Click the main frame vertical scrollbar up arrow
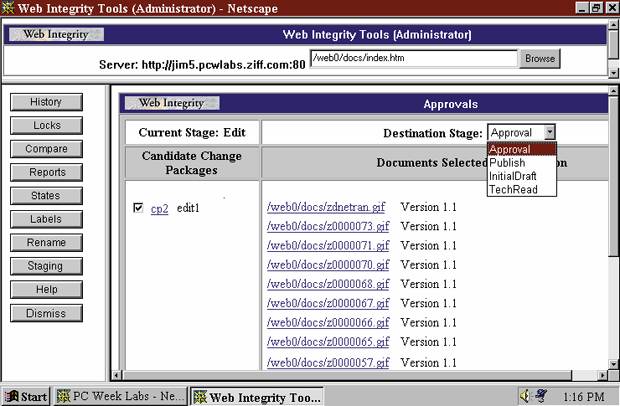The image size is (620, 406). (613, 91)
